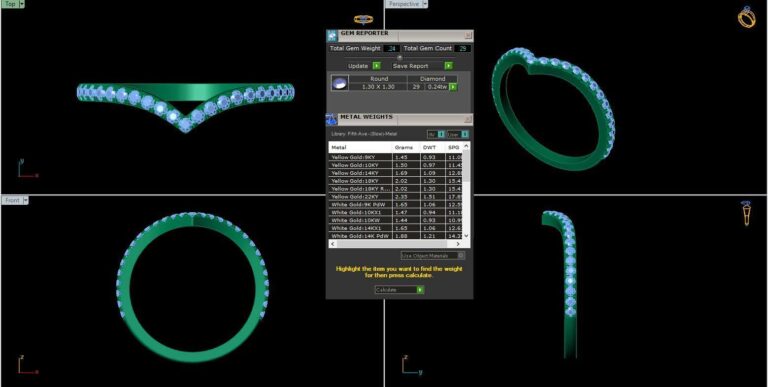Open the Top viewport dropdown arrow
The height and width of the screenshot is (387, 768).
[x=22, y=4]
